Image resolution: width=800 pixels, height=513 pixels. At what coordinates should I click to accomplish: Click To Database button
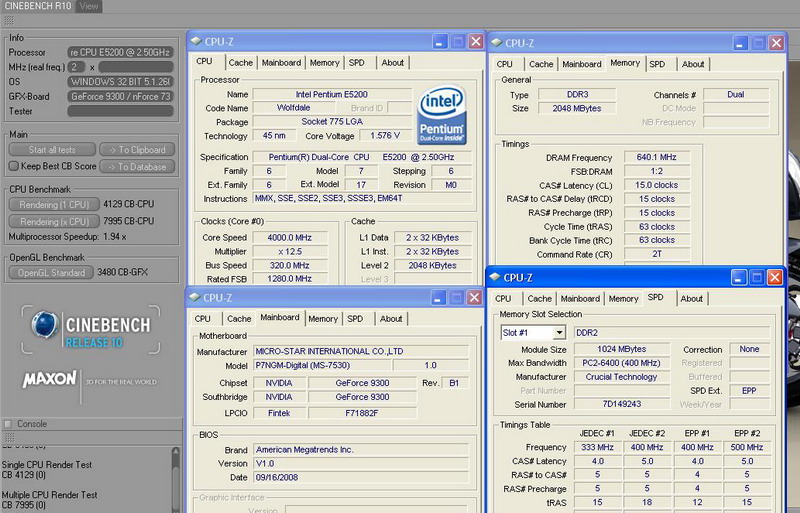137,166
